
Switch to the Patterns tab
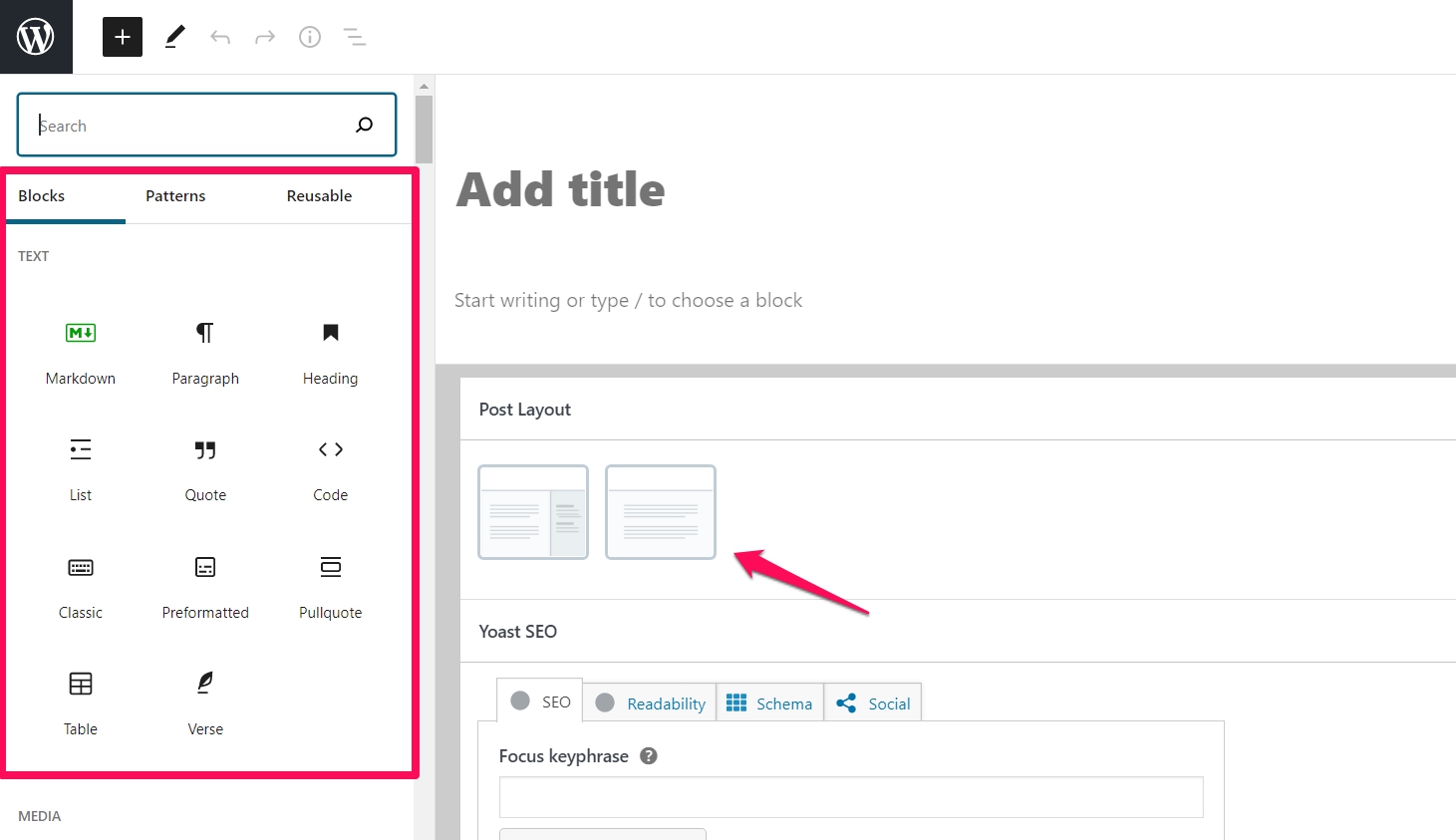tap(174, 195)
